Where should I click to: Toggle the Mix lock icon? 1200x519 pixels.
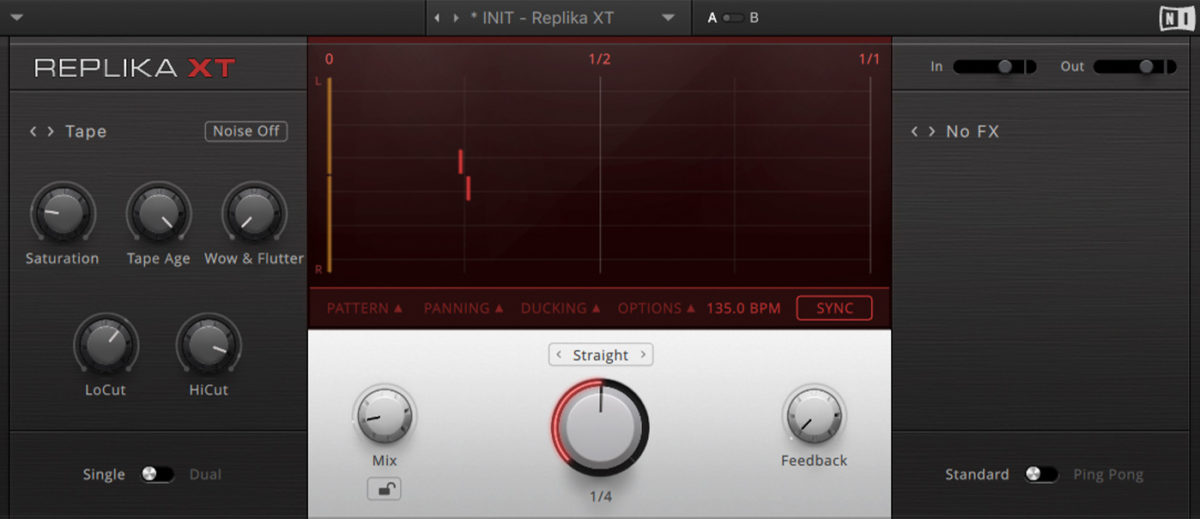384,489
